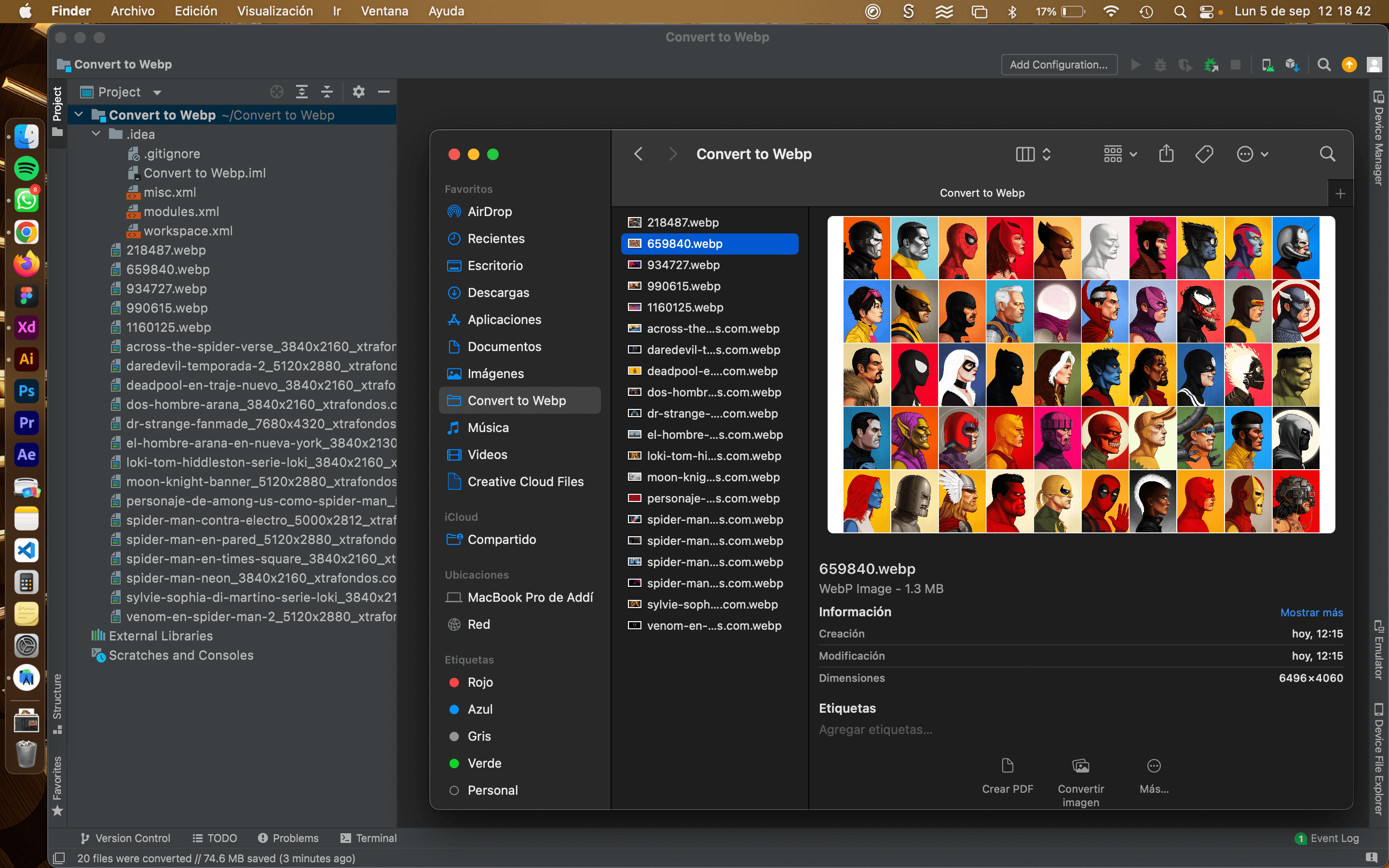Viewport: 1389px width, 868px height.
Task: Toggle the Project tool window stripe
Action: [57, 111]
